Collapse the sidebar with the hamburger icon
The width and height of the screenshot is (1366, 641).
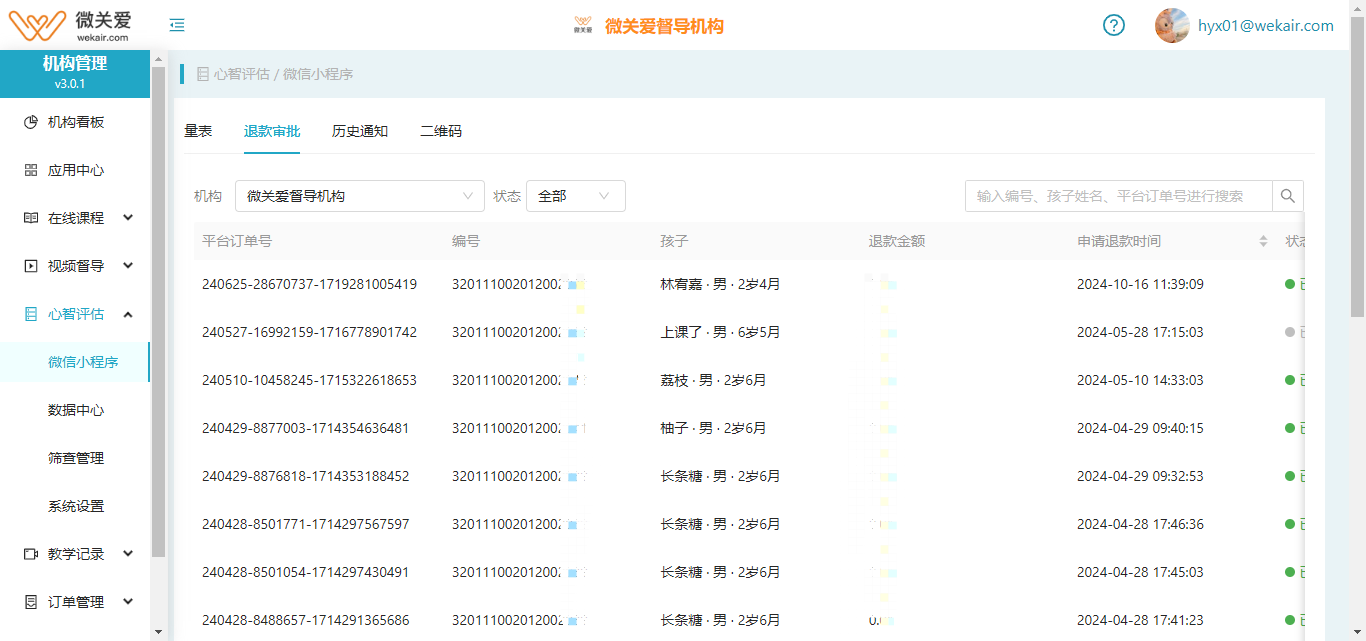[177, 25]
